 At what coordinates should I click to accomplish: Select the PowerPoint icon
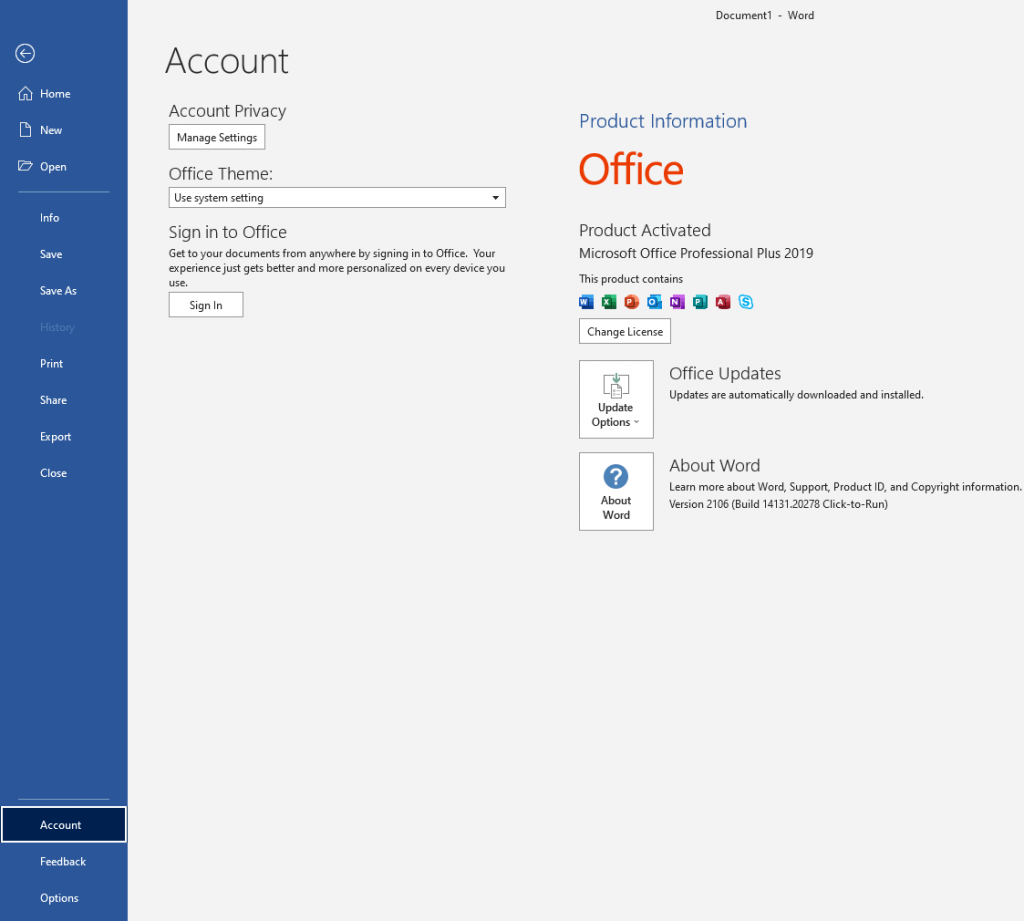(x=631, y=301)
